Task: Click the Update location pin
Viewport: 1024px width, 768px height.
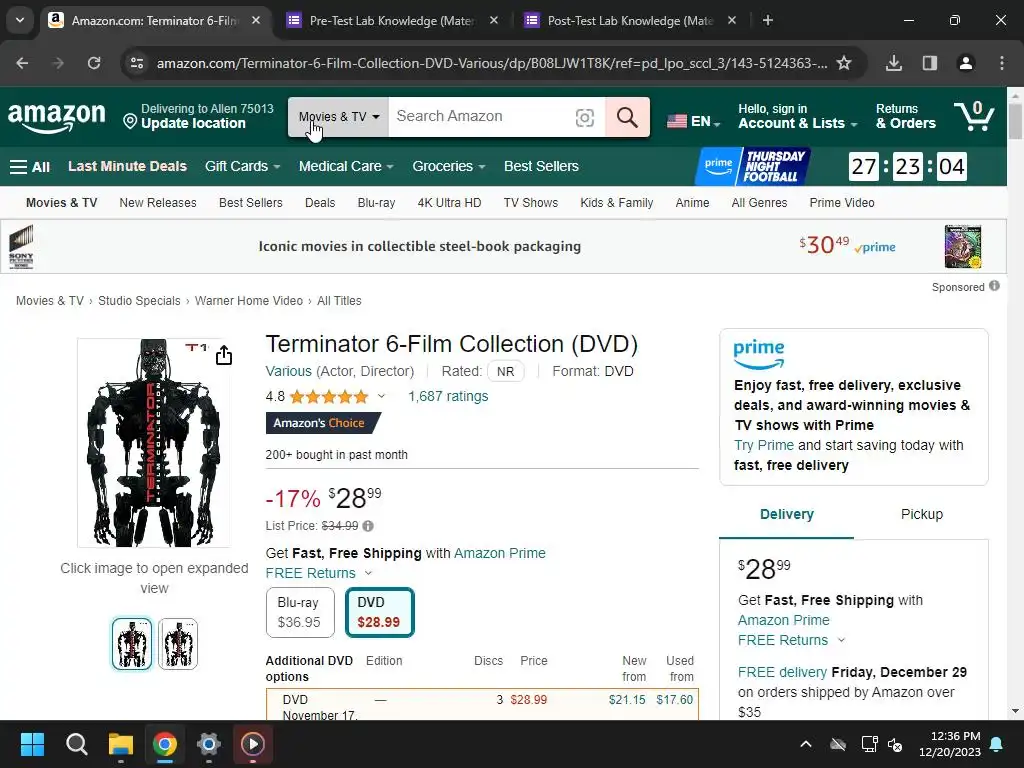Action: (x=130, y=122)
